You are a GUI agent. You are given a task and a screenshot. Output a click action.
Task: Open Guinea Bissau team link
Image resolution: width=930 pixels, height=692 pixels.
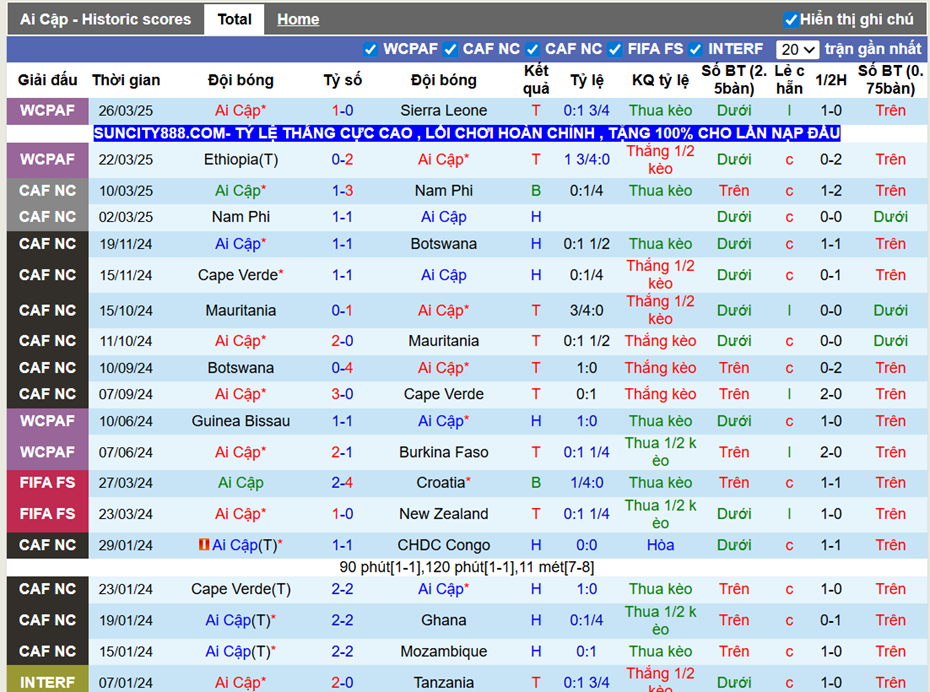[x=241, y=421]
